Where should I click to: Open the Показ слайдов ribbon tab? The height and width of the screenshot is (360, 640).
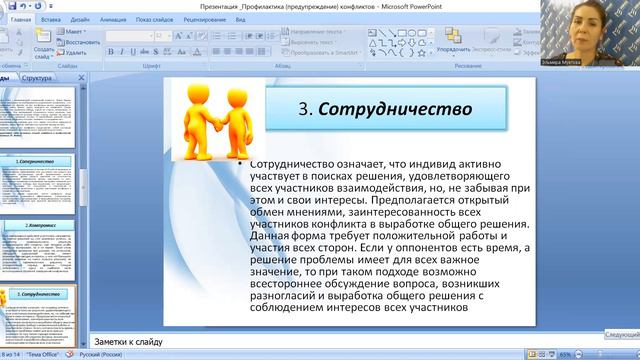pyautogui.click(x=154, y=19)
